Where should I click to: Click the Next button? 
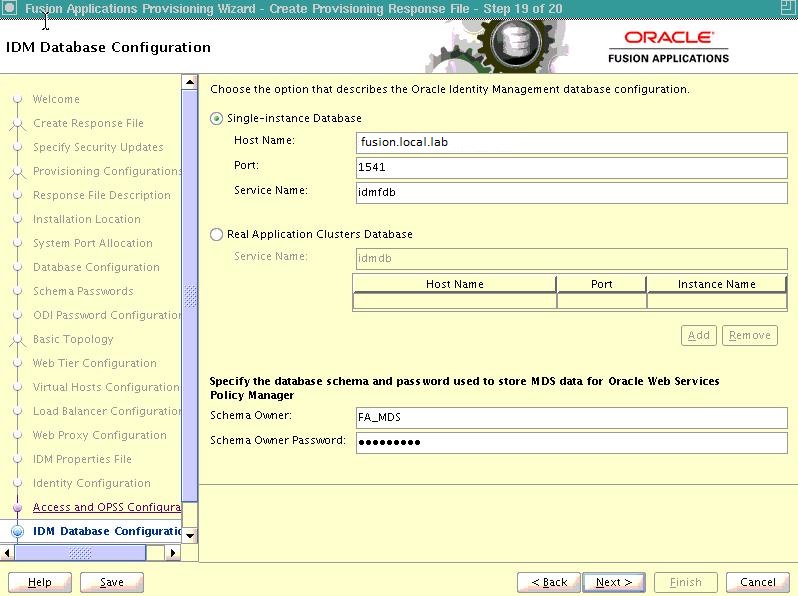point(613,582)
